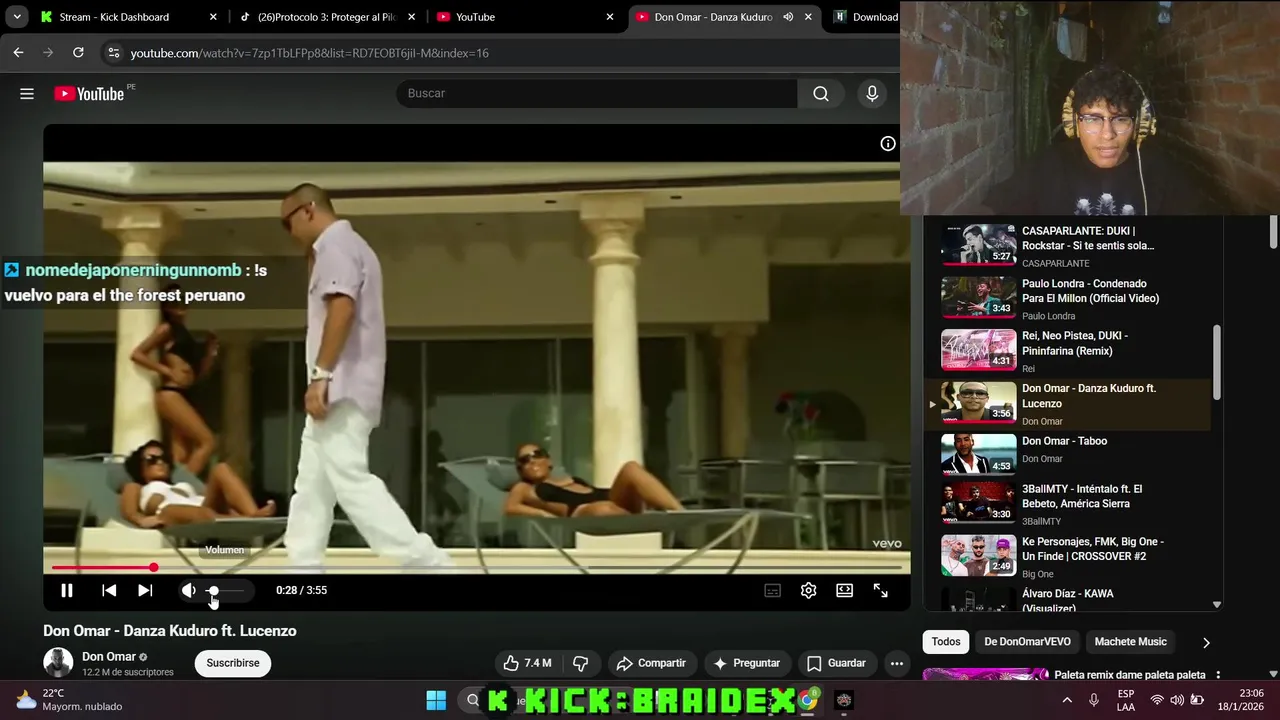This screenshot has width=1280, height=720.
Task: Open the video info card icon
Action: point(887,144)
